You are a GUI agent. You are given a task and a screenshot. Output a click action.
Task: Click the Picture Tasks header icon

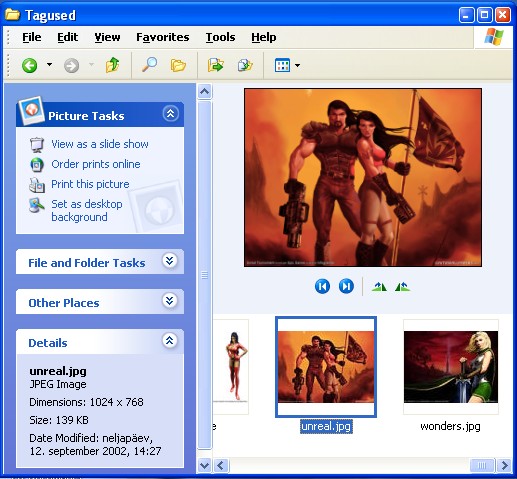(x=32, y=110)
